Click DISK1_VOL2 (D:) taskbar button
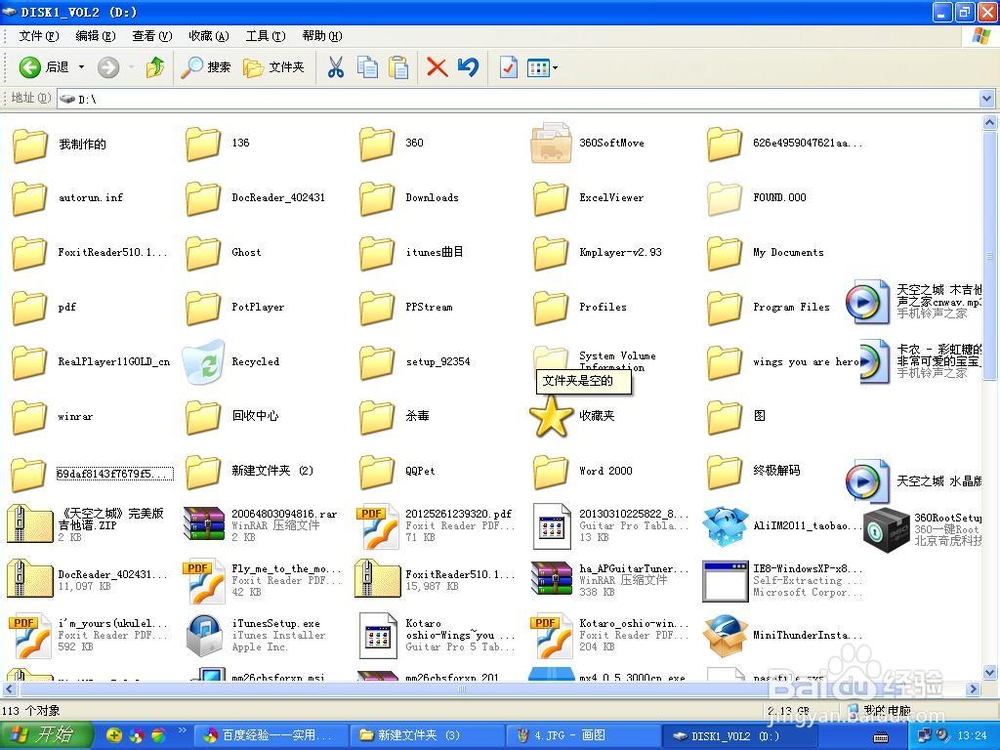The image size is (1000, 750). click(x=739, y=735)
